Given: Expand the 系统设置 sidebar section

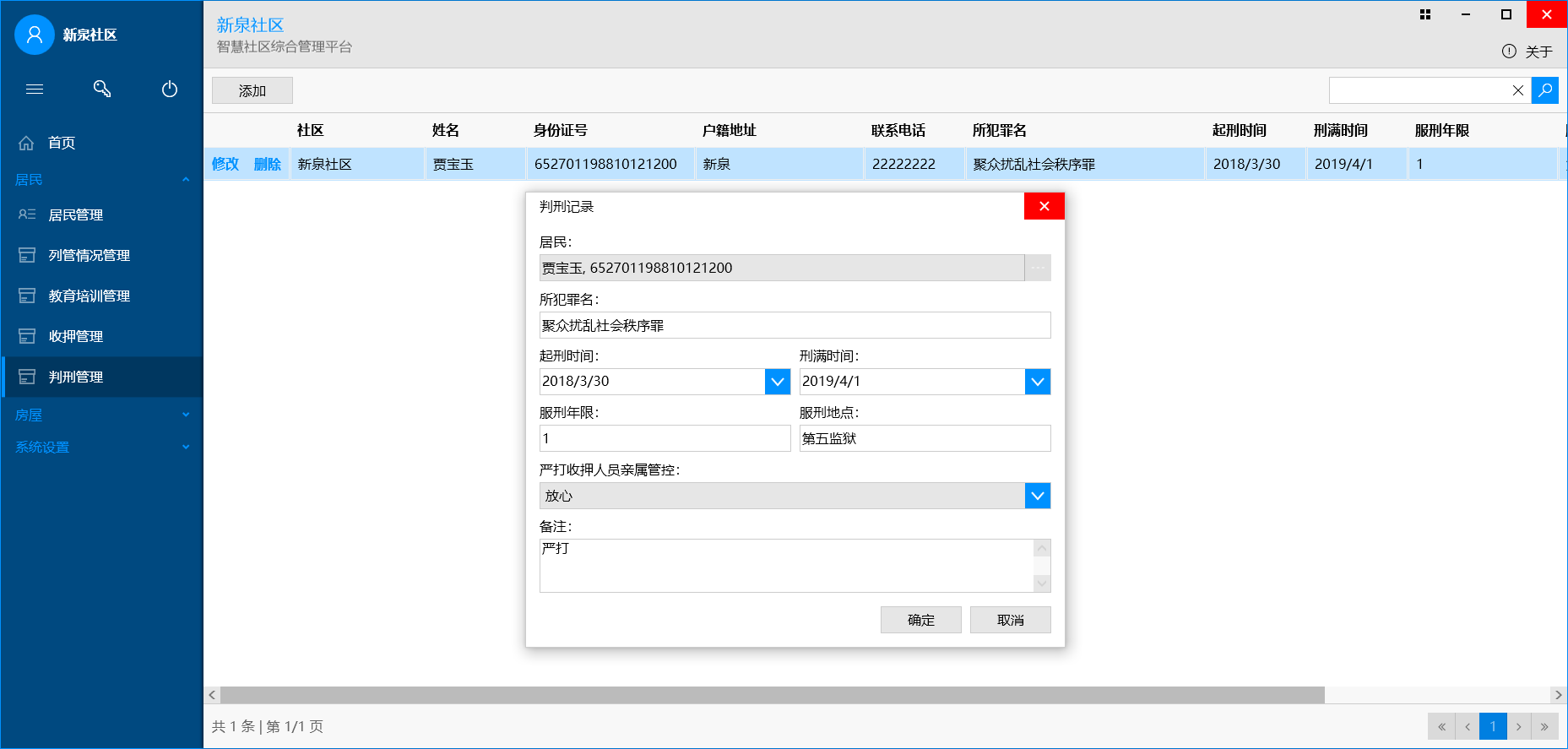Looking at the screenshot, I should [185, 448].
